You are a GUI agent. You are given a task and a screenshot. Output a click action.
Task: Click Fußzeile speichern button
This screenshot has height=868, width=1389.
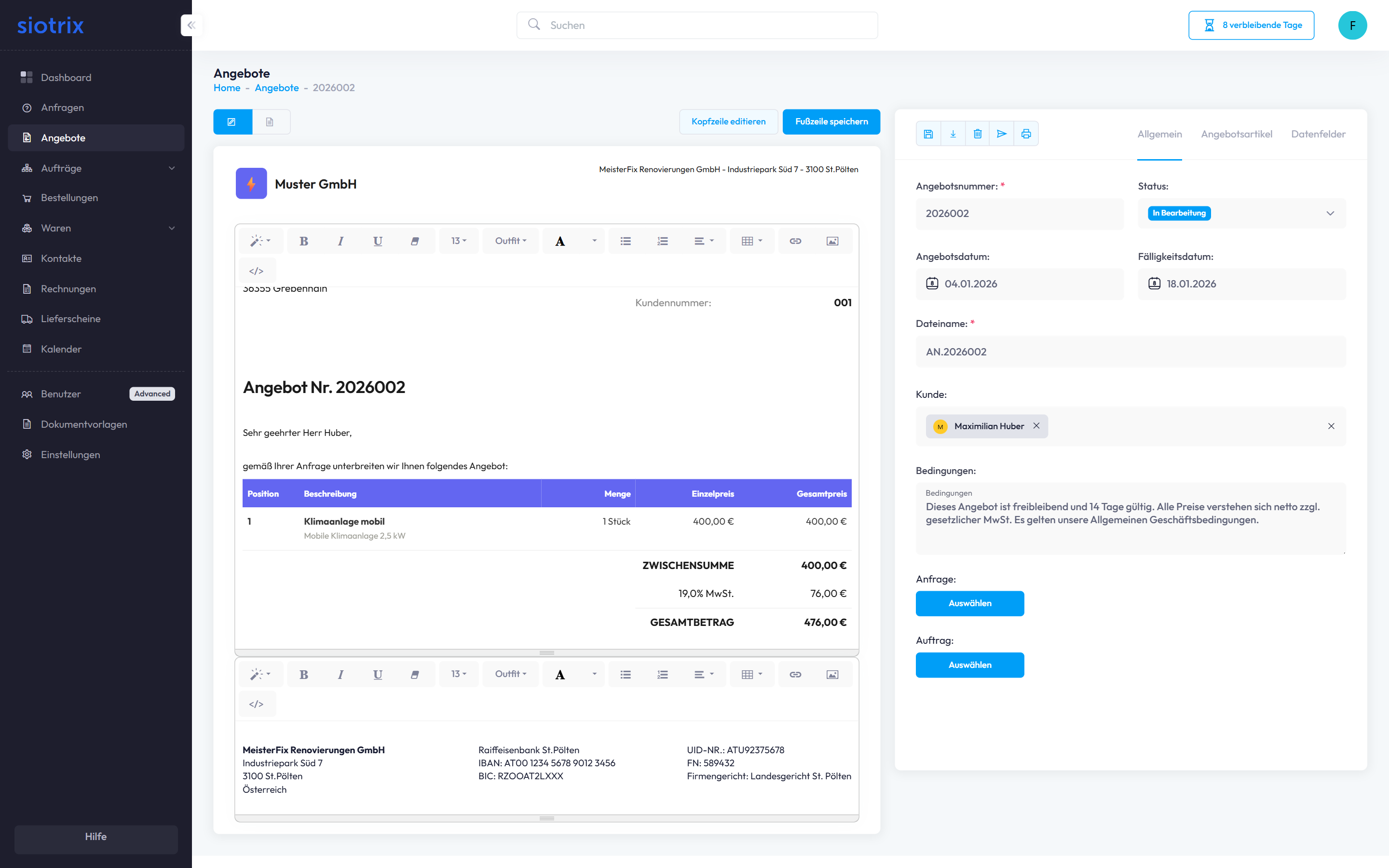click(831, 122)
